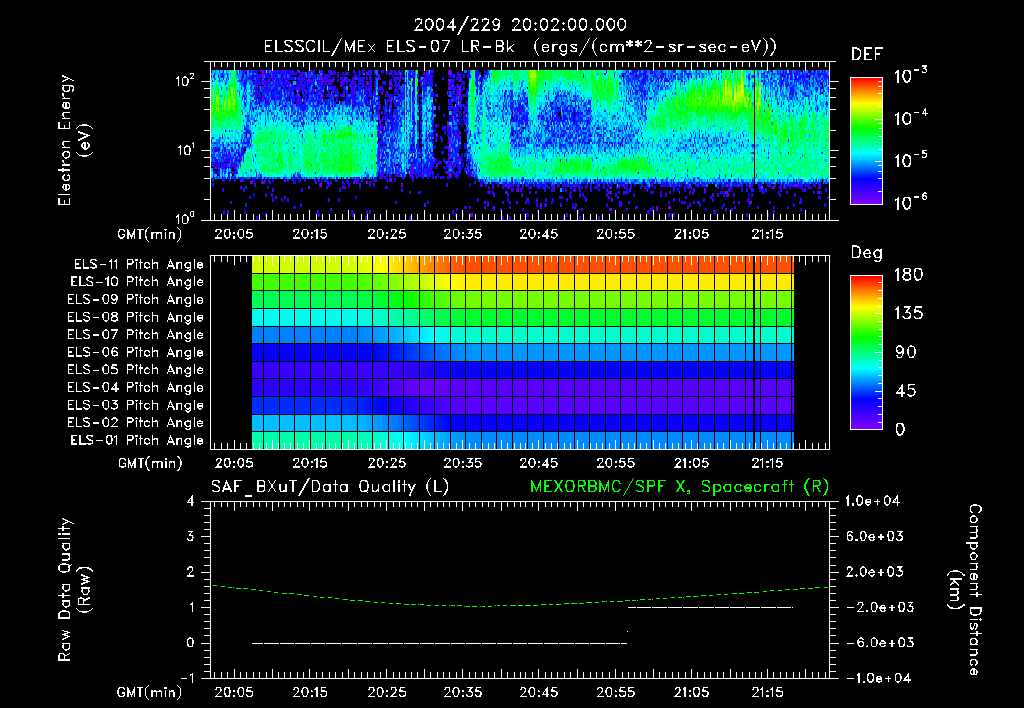Click the white data quality line at level 1
The width and height of the screenshot is (1024, 708).
coord(711,607)
